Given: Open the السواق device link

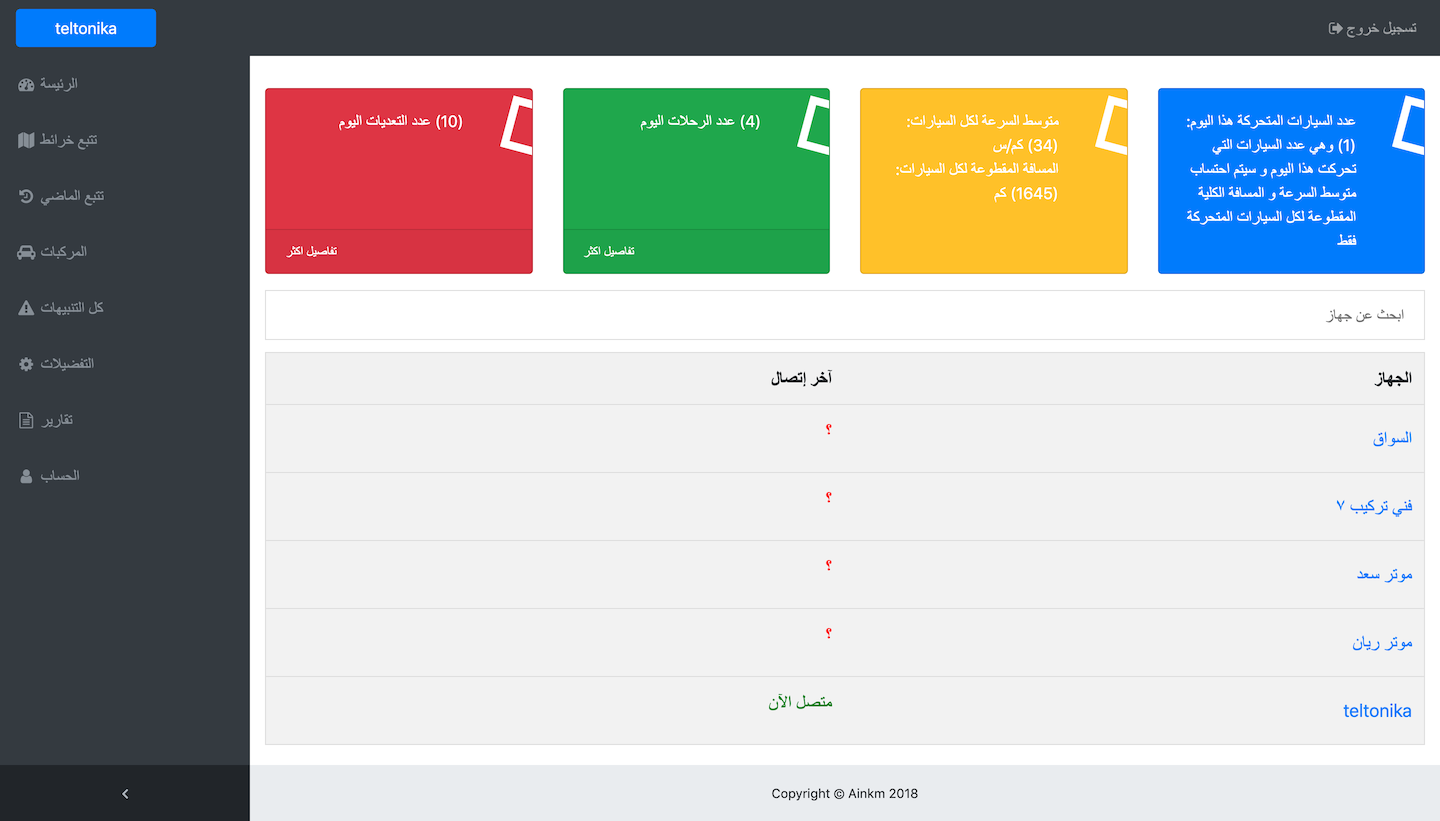Looking at the screenshot, I should (x=1392, y=438).
